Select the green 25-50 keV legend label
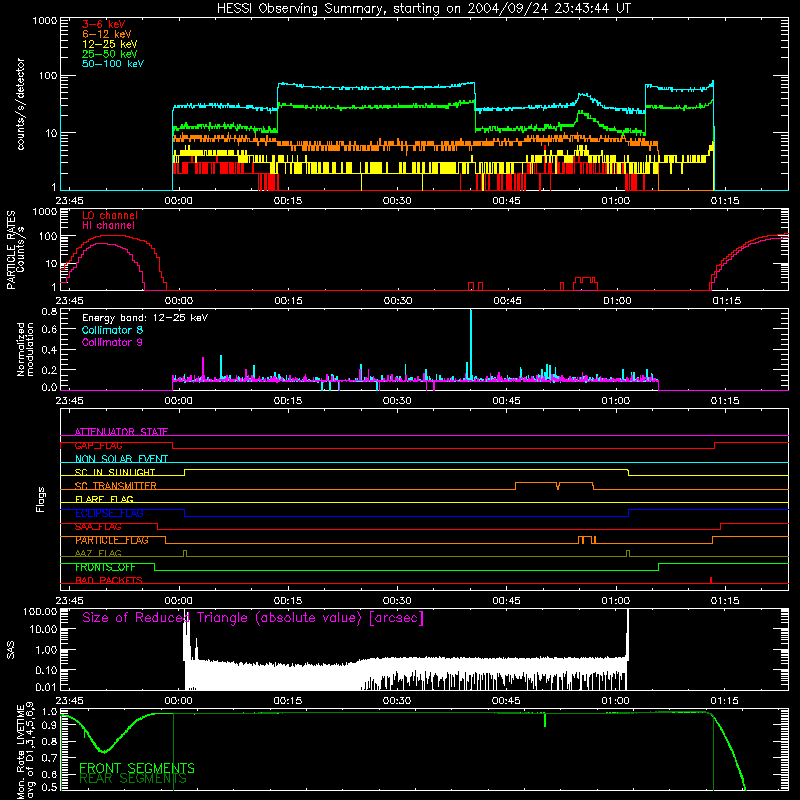 [110, 54]
